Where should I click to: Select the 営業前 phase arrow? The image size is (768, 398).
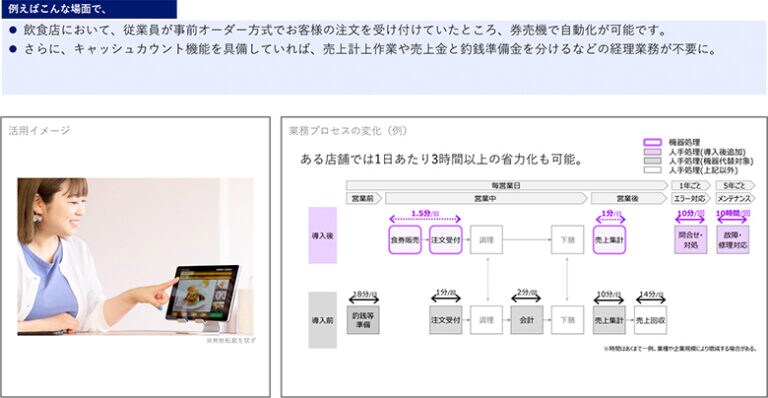(x=363, y=198)
